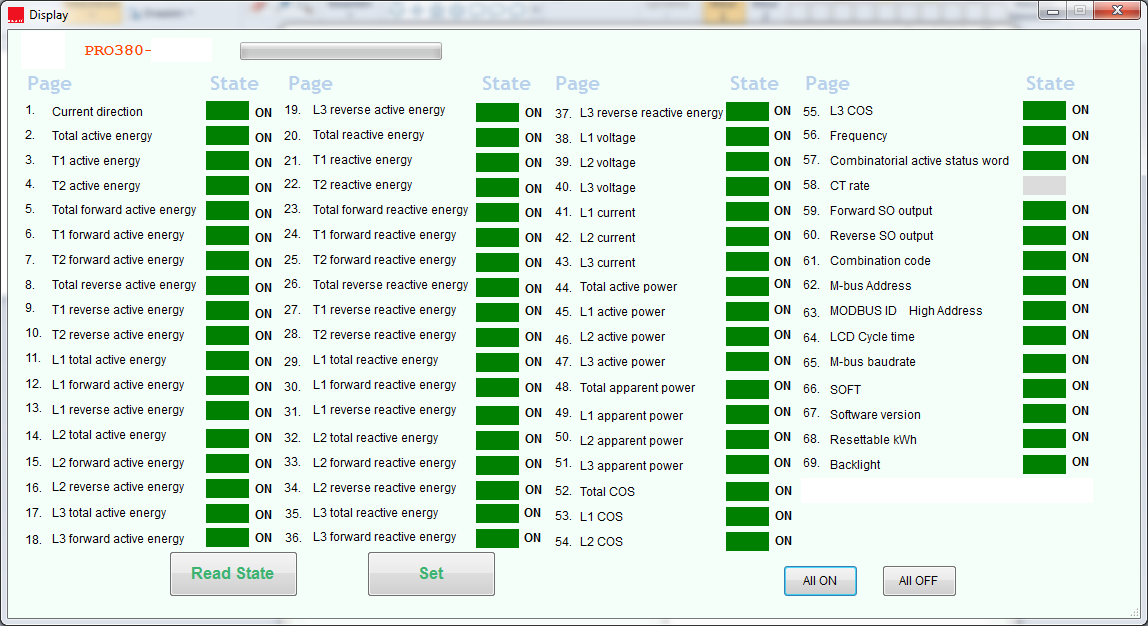Image resolution: width=1148 pixels, height=626 pixels.
Task: Toggle the Frequency state box
Action: click(1044, 135)
